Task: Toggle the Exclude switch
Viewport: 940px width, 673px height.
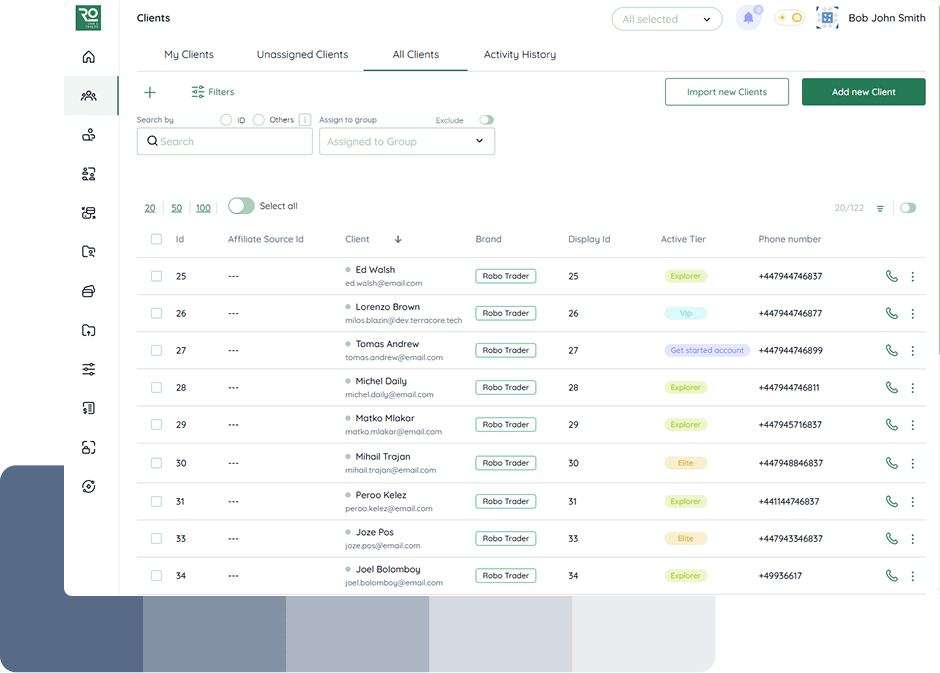Action: pyautogui.click(x=486, y=120)
